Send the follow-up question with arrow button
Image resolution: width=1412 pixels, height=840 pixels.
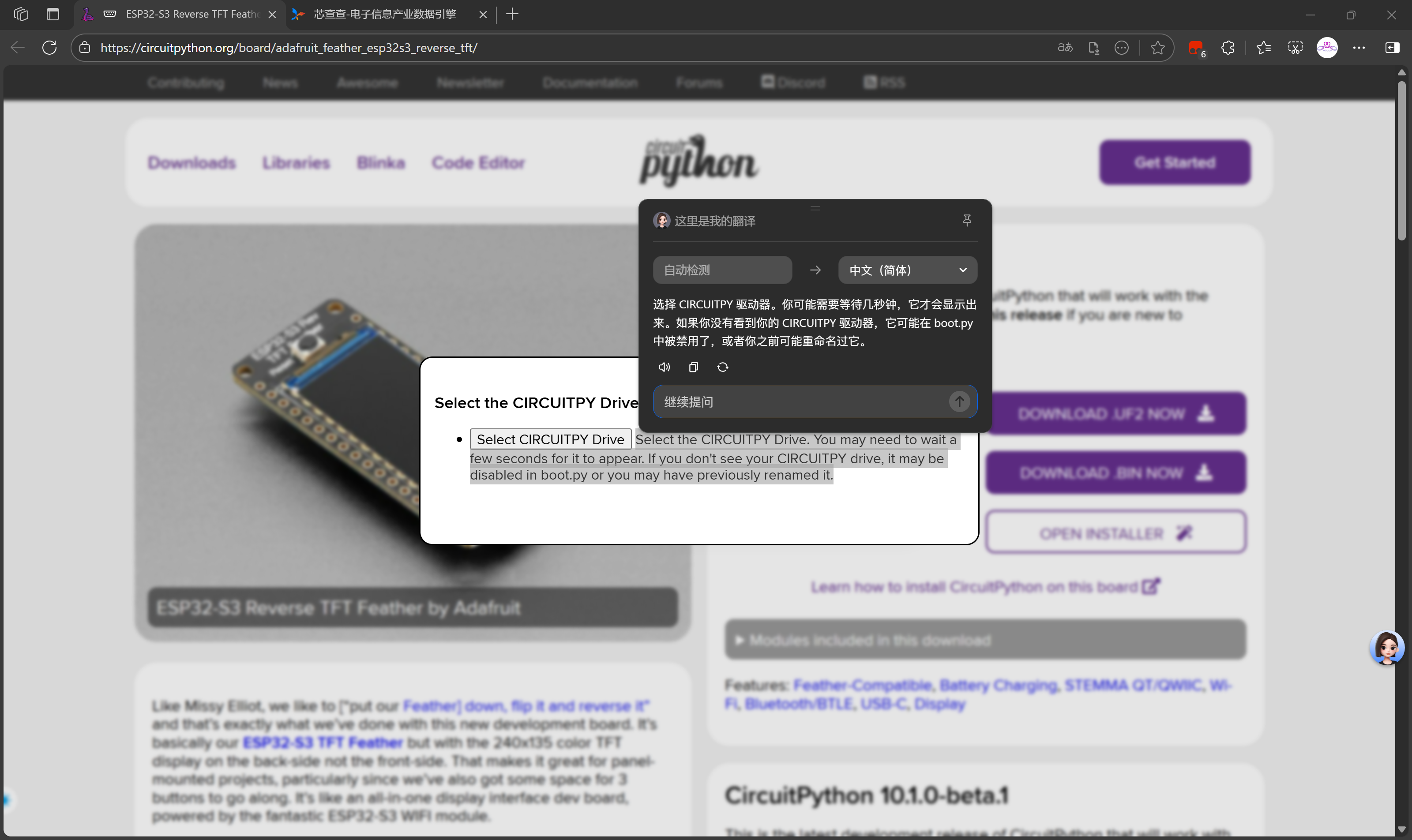click(x=959, y=402)
